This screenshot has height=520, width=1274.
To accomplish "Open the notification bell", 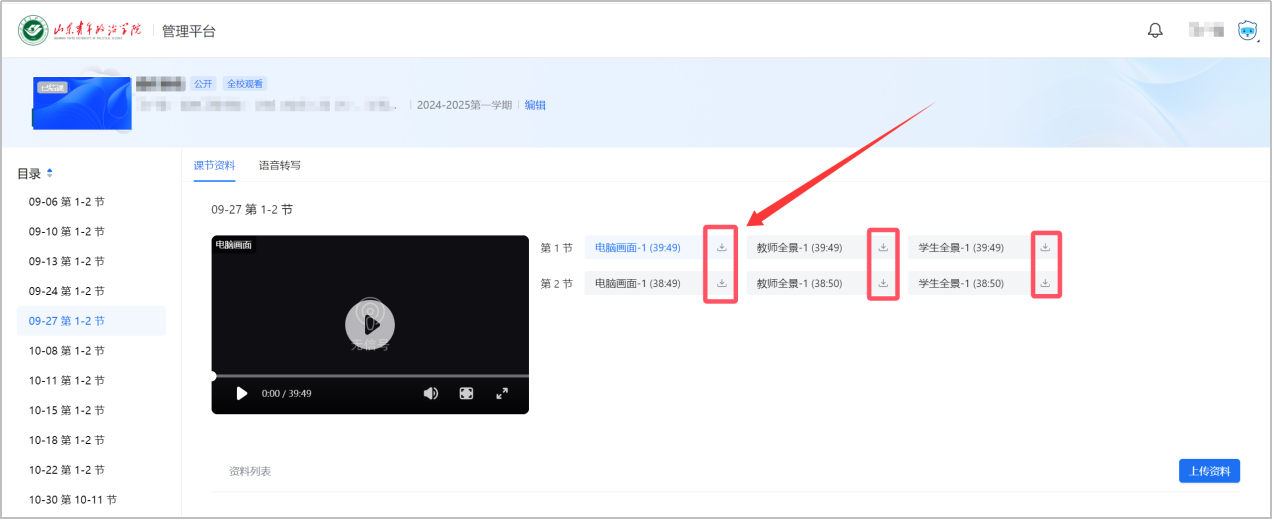I will 1155,31.
